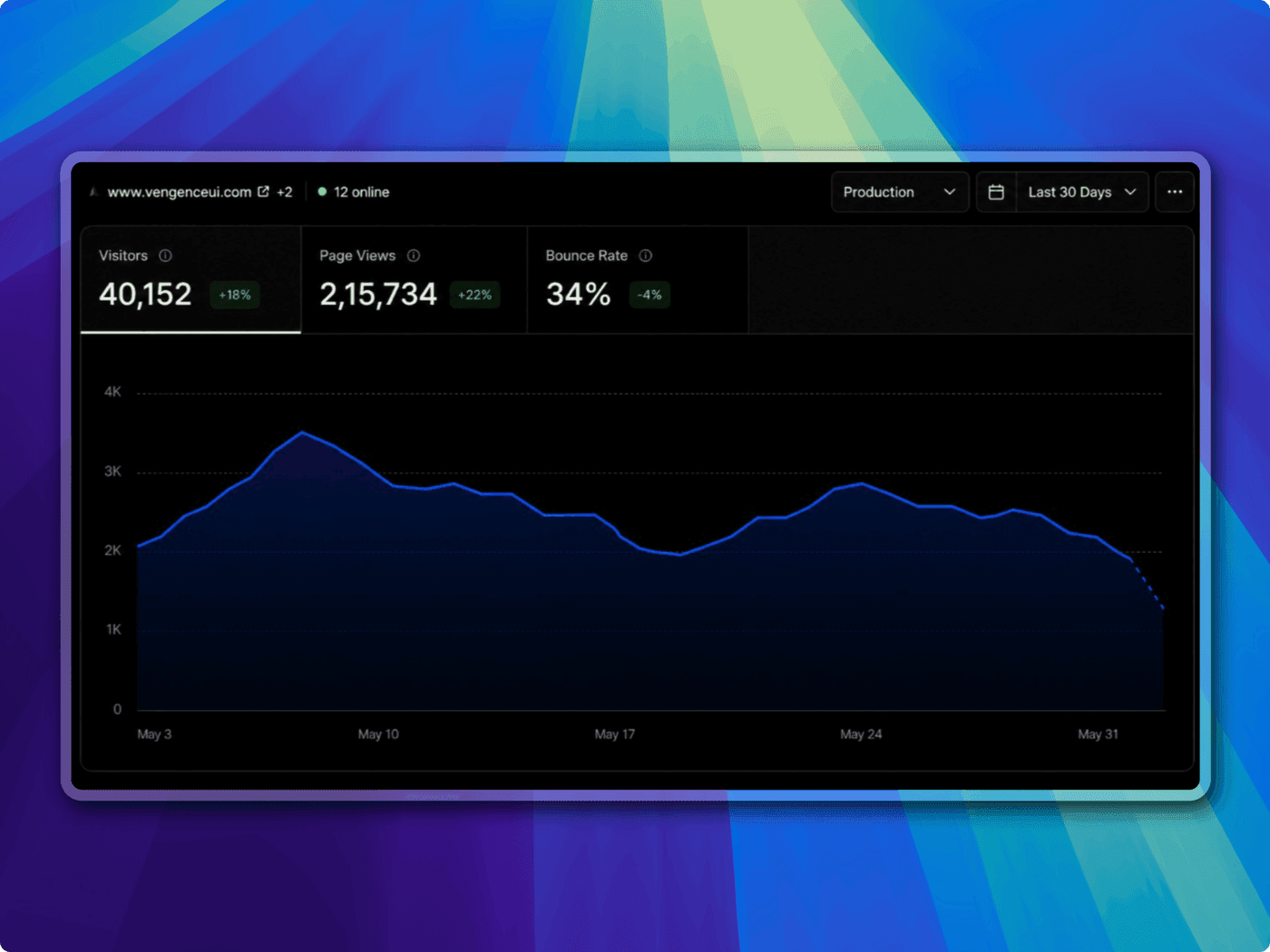1270x952 pixels.
Task: Expand the Production environment dropdown
Action: [900, 192]
